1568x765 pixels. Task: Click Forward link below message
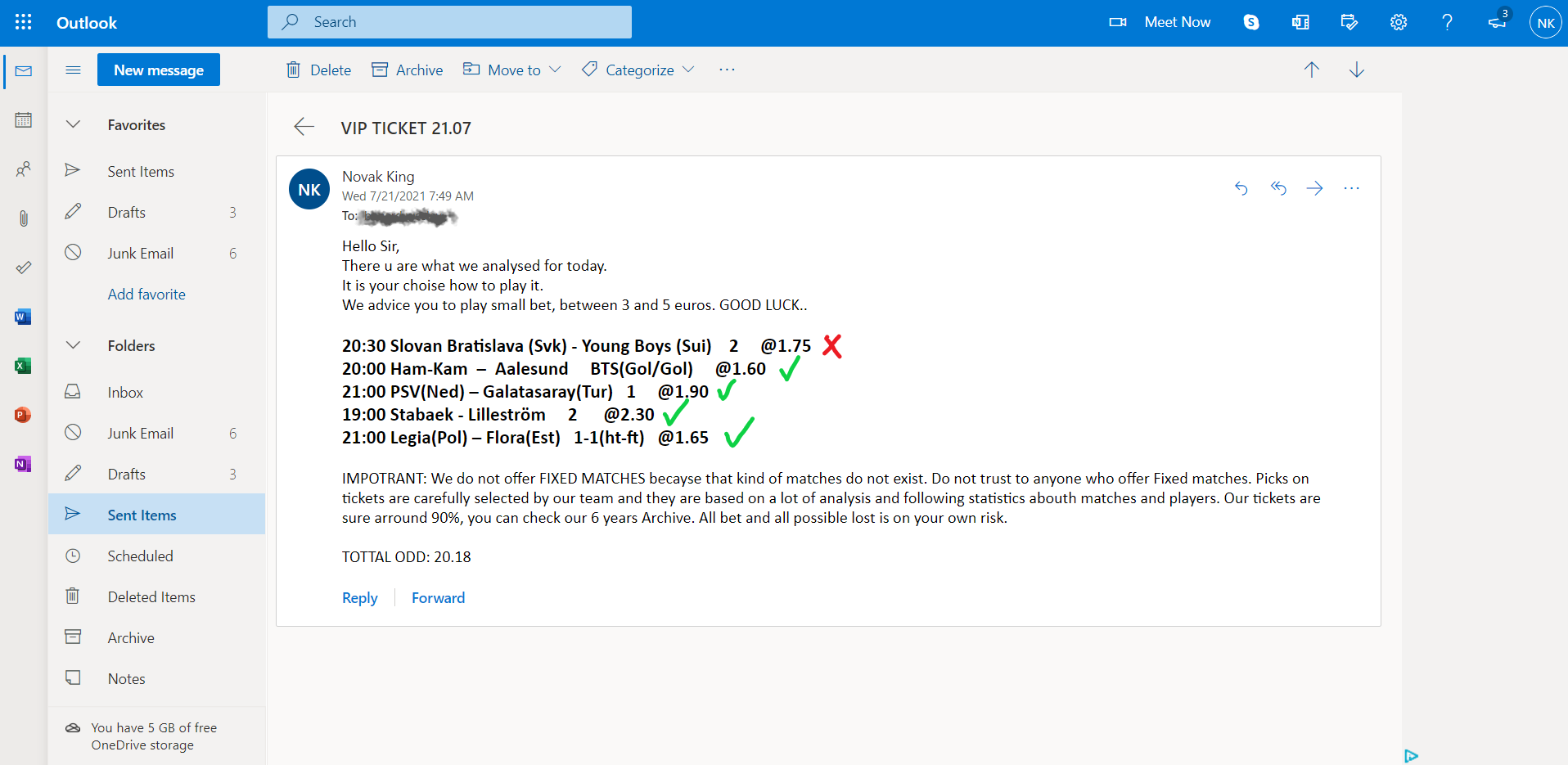coord(438,598)
